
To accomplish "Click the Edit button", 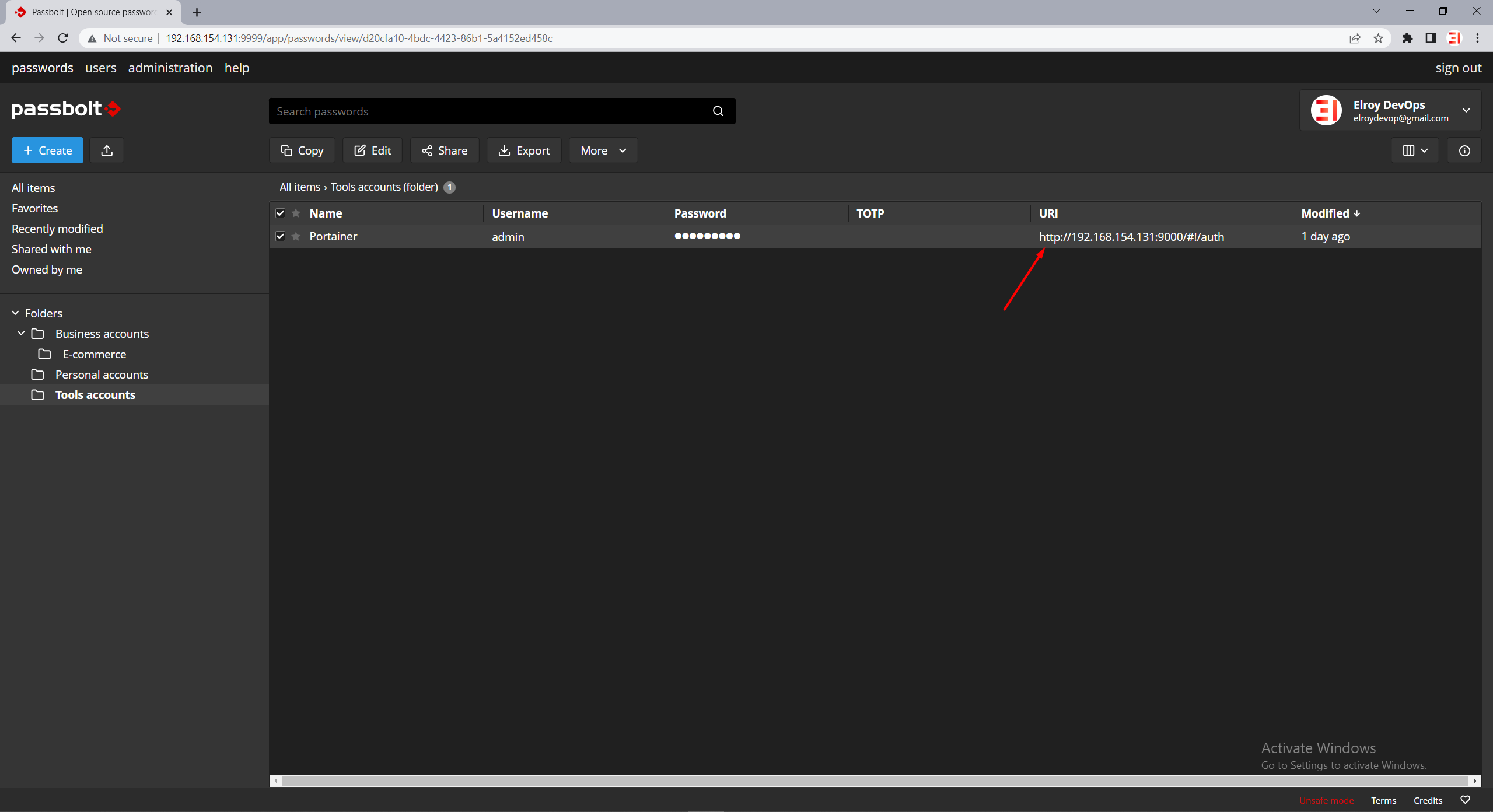I will pyautogui.click(x=373, y=150).
